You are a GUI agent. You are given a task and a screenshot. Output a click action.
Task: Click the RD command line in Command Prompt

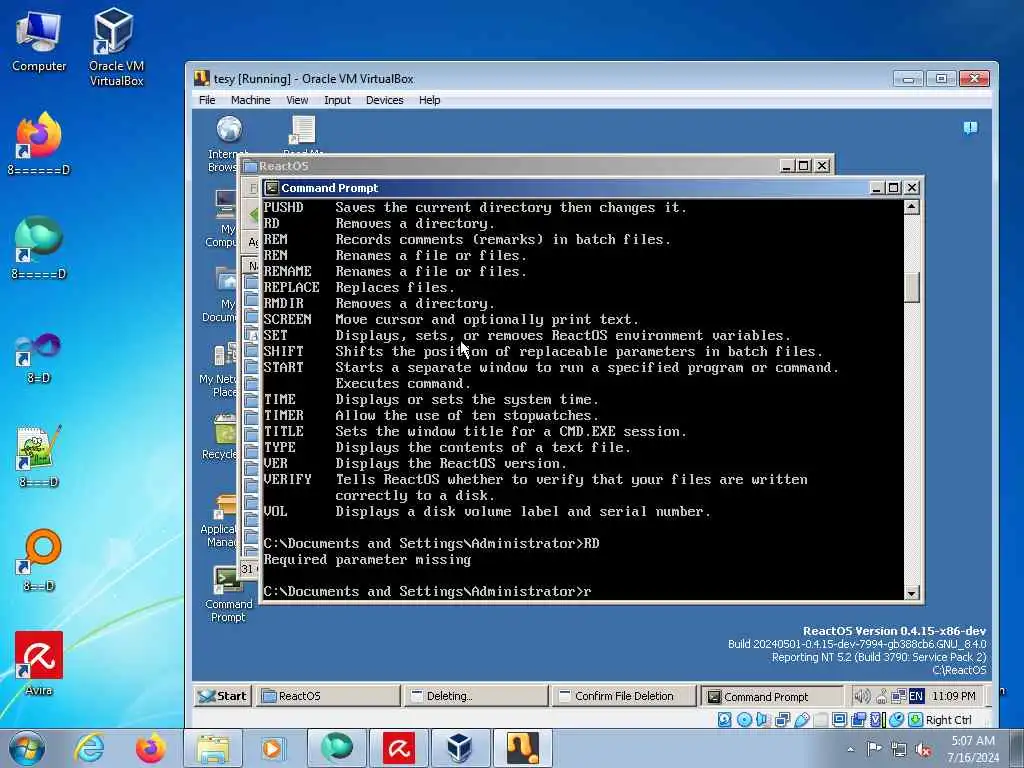pyautogui.click(x=431, y=543)
